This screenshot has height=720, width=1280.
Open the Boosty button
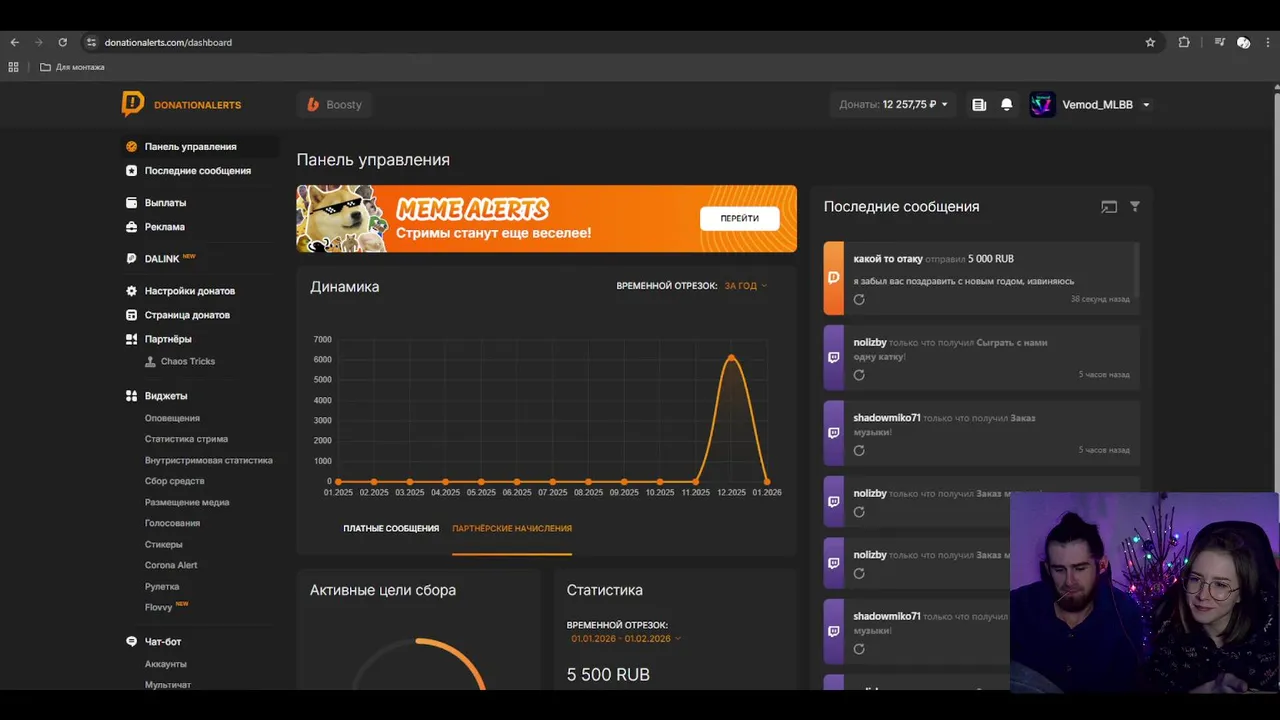click(x=334, y=104)
